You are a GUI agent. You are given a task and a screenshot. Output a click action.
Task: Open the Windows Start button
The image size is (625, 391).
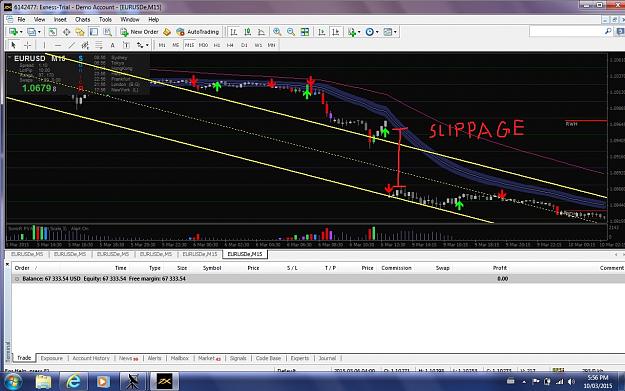point(12,381)
